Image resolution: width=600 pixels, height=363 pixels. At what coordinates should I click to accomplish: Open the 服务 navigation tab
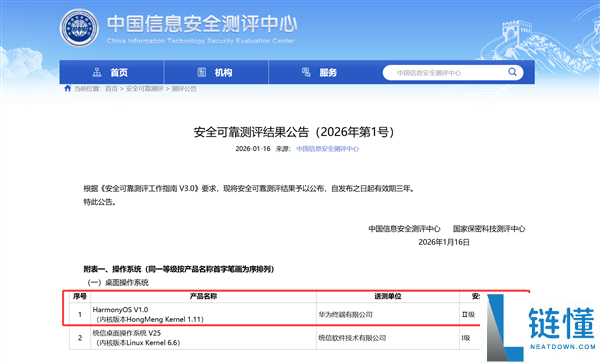click(x=321, y=72)
